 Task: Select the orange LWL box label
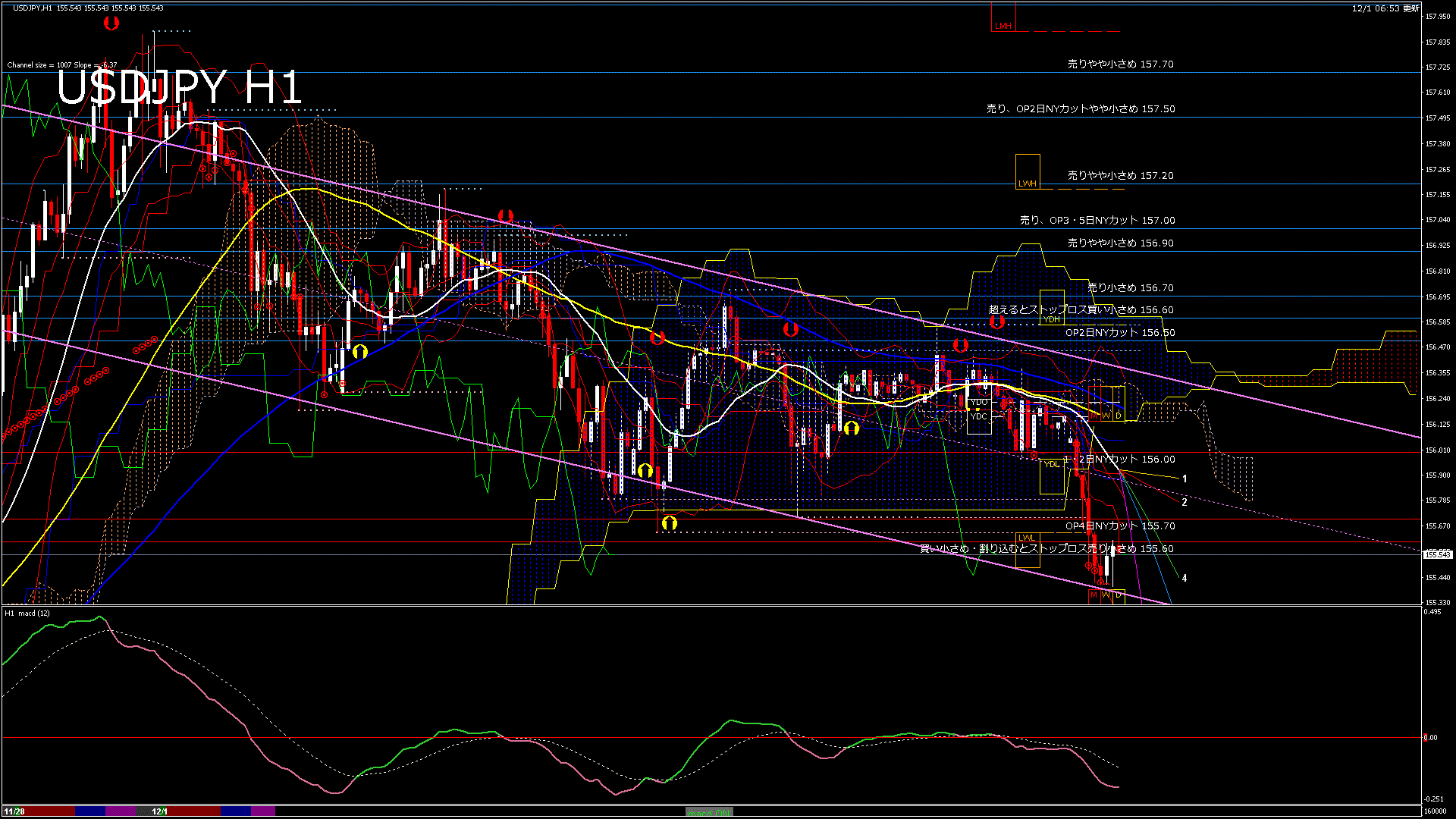(1026, 538)
